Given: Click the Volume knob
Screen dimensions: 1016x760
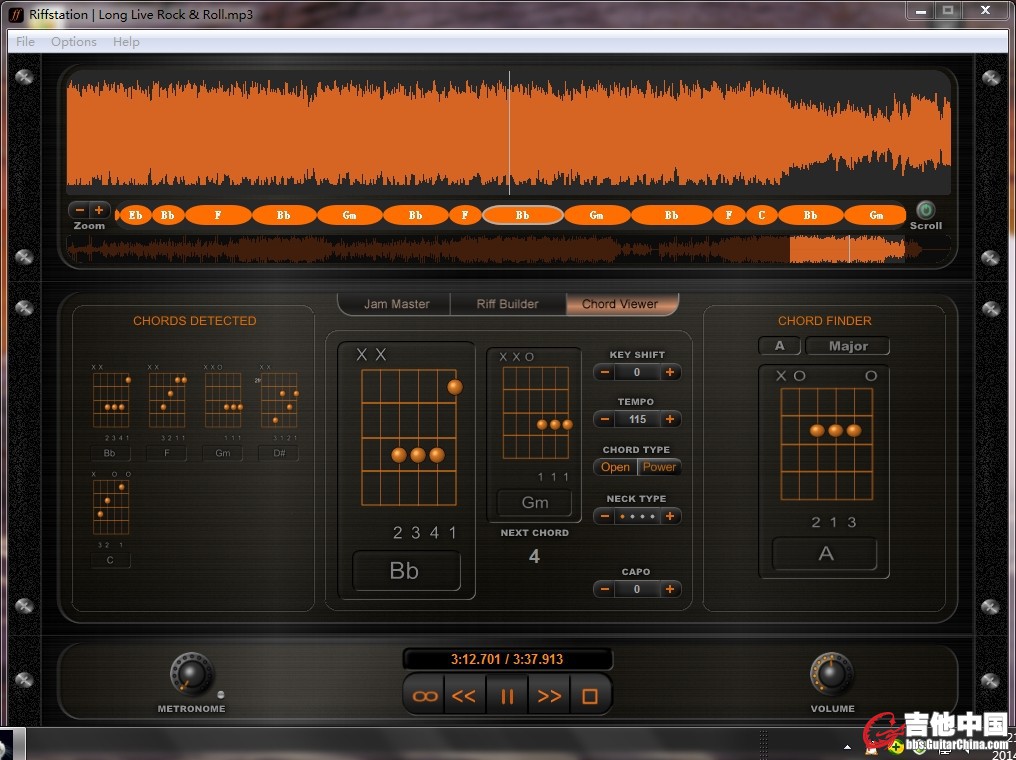Looking at the screenshot, I should [x=832, y=674].
